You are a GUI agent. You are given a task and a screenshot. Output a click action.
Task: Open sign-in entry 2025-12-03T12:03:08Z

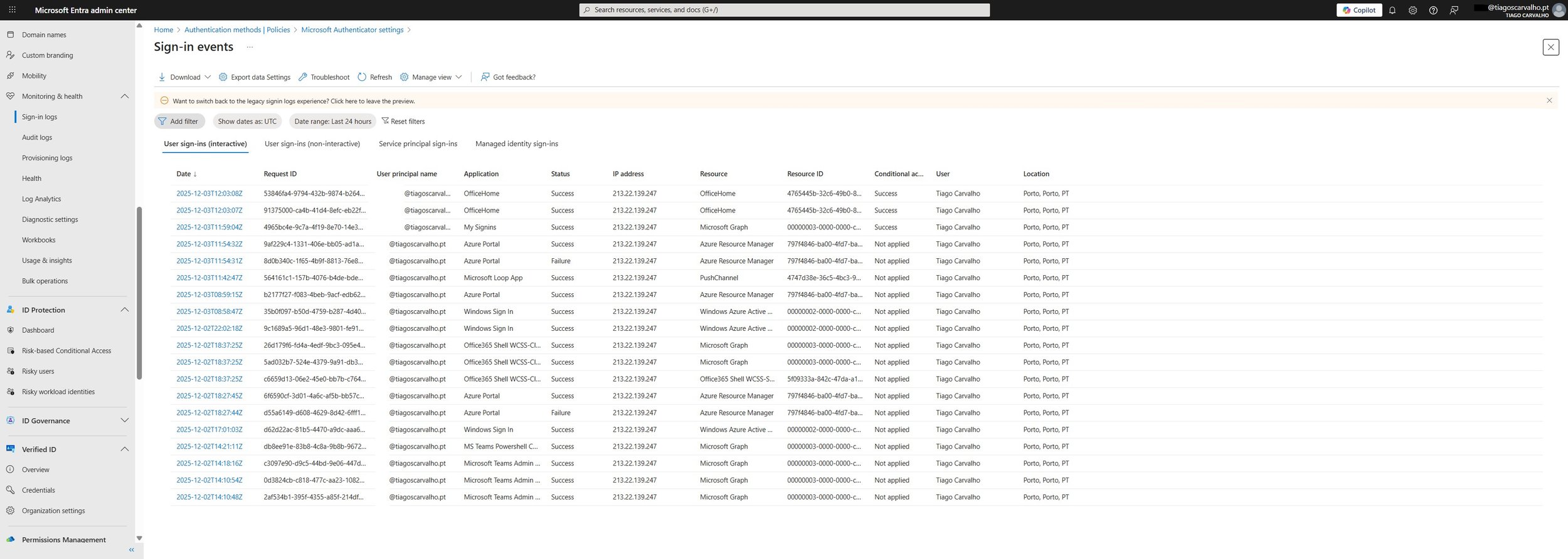tap(209, 194)
